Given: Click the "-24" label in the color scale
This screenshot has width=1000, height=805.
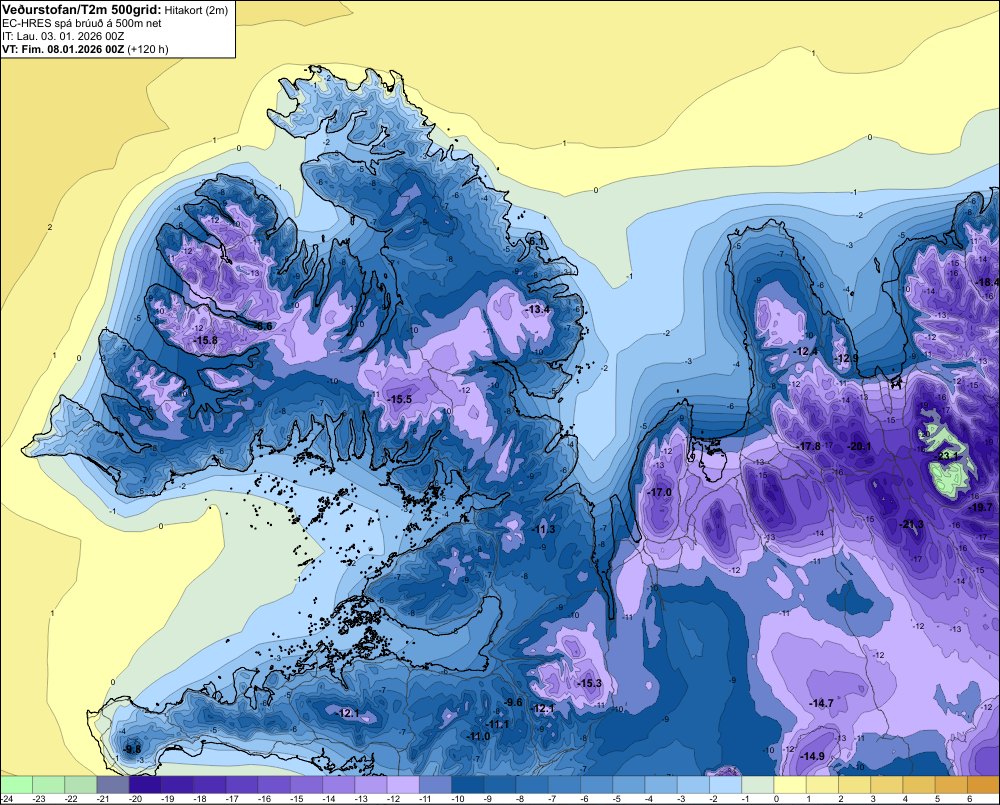Looking at the screenshot, I should click(x=8, y=799).
